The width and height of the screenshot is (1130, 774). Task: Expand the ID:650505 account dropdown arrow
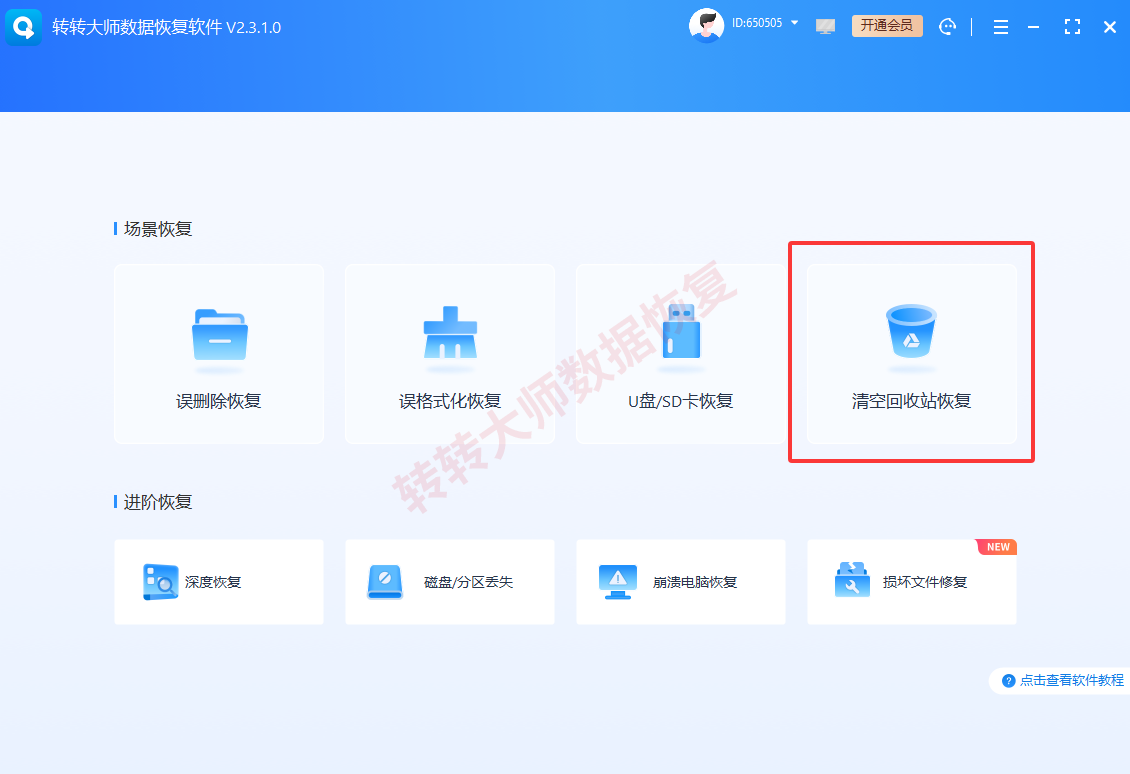tap(795, 23)
